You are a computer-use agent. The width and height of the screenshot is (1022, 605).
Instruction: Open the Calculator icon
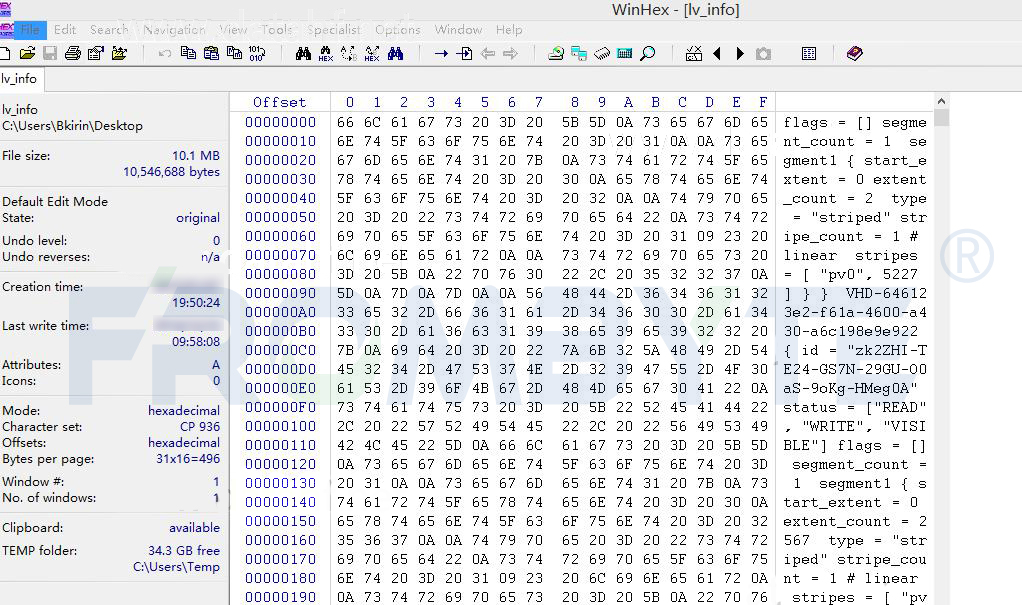click(624, 53)
